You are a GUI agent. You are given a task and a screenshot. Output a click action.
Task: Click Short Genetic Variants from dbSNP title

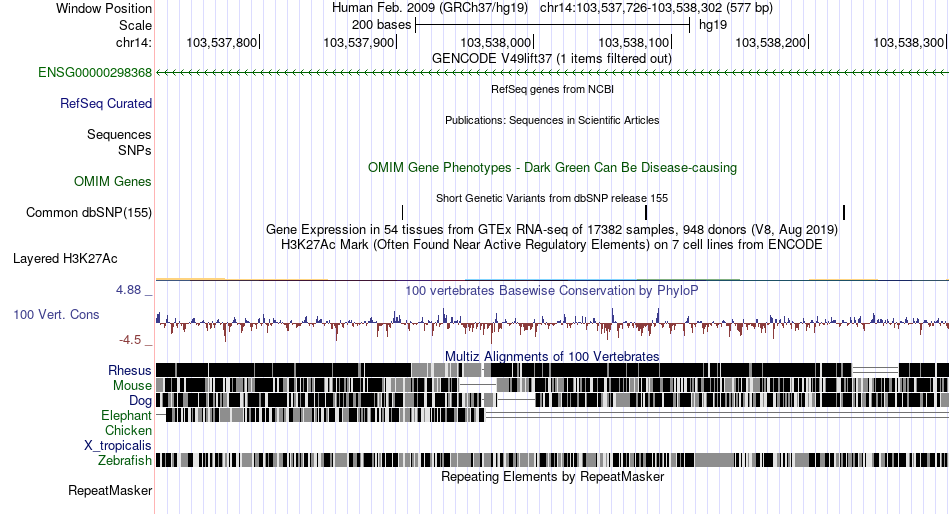pyautogui.click(x=552, y=198)
